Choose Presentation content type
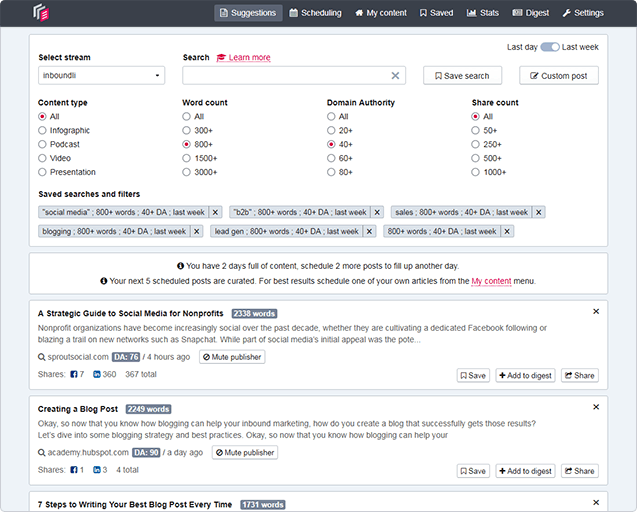Viewport: 637px width, 512px height. point(42,172)
